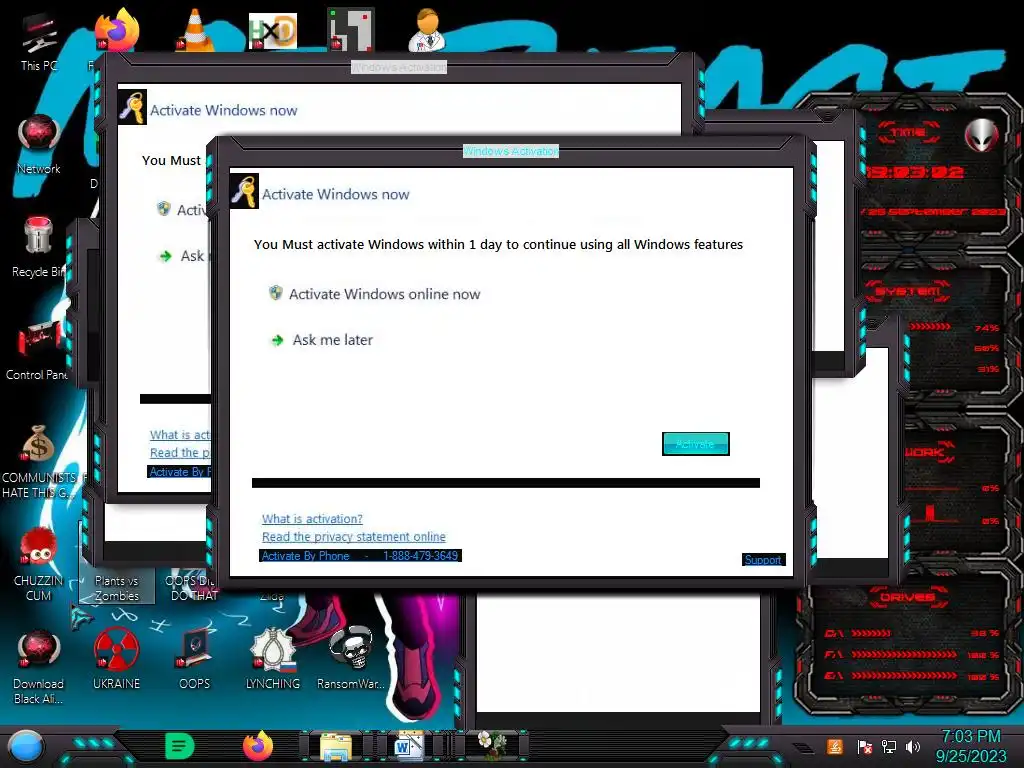This screenshot has height=768, width=1024.
Task: Open HxD hex editor desktop shortcut
Action: 272,31
